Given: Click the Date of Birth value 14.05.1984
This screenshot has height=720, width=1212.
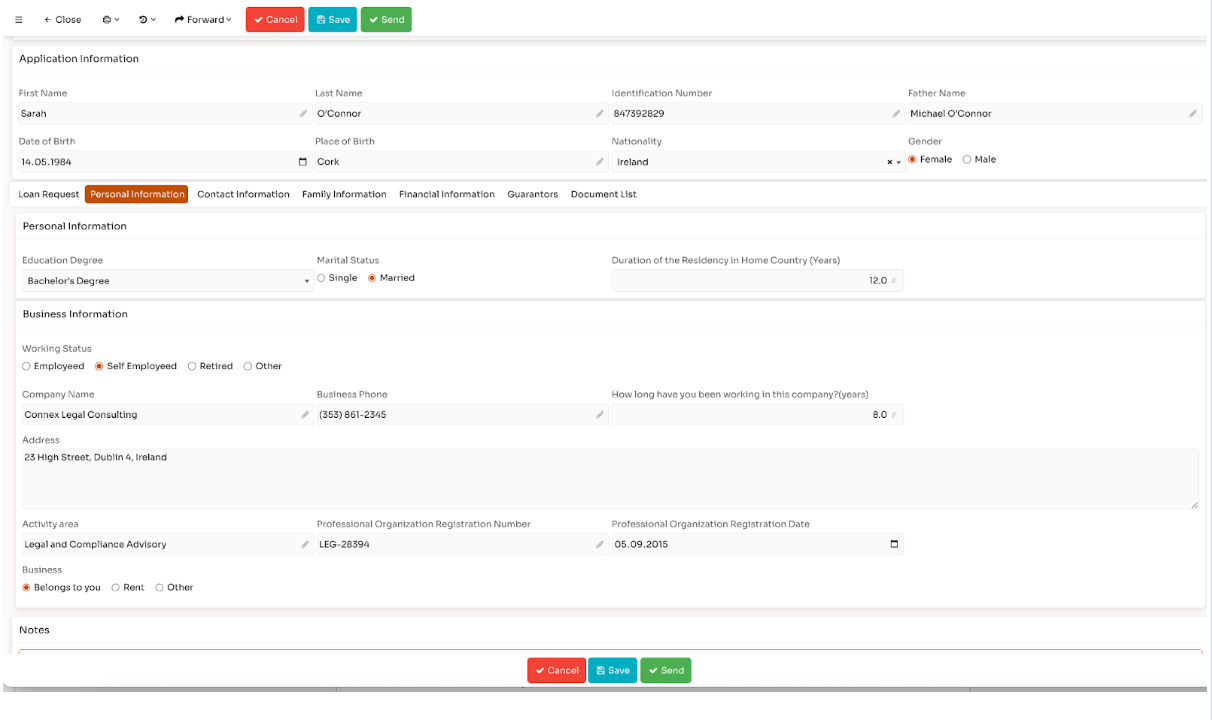Looking at the screenshot, I should [x=46, y=162].
